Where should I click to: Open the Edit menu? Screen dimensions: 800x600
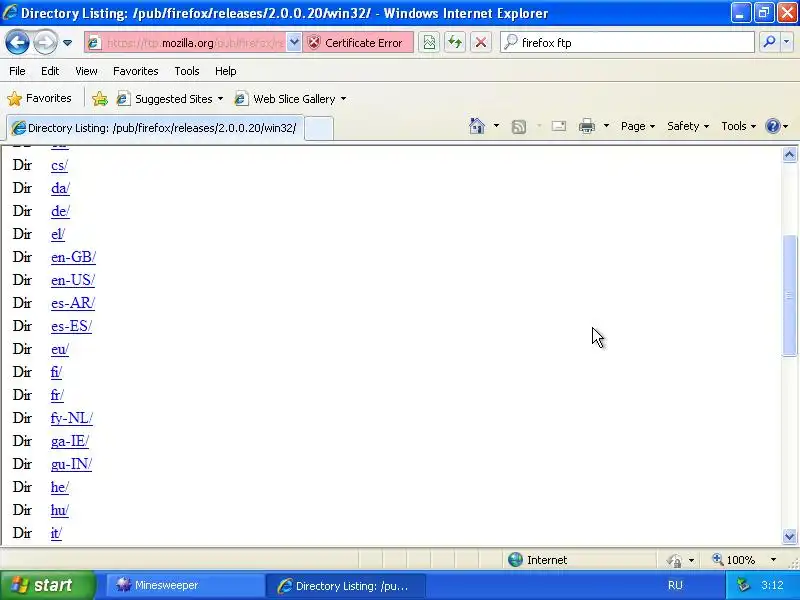pos(50,71)
